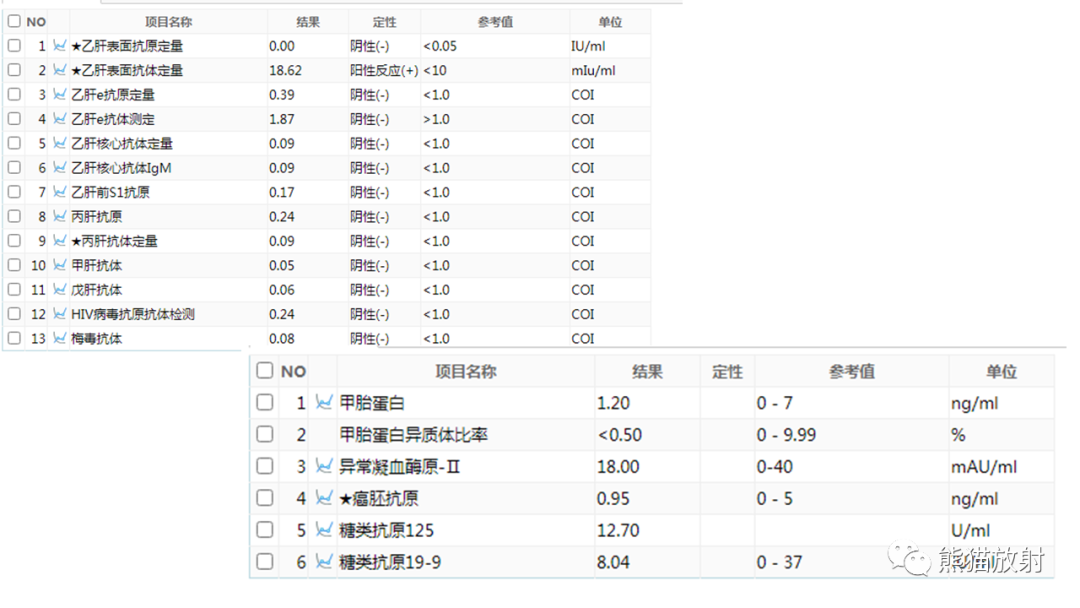The width and height of the screenshot is (1080, 608).
Task: Tick select-all checkbox in tumor marker table header
Action: pyautogui.click(x=264, y=370)
